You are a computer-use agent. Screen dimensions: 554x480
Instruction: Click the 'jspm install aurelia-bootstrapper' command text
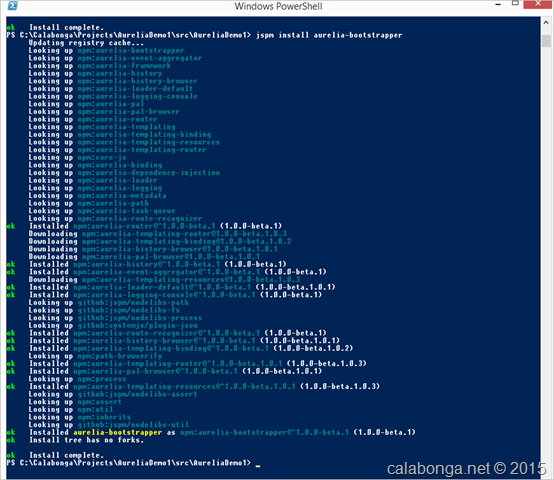pos(329,35)
